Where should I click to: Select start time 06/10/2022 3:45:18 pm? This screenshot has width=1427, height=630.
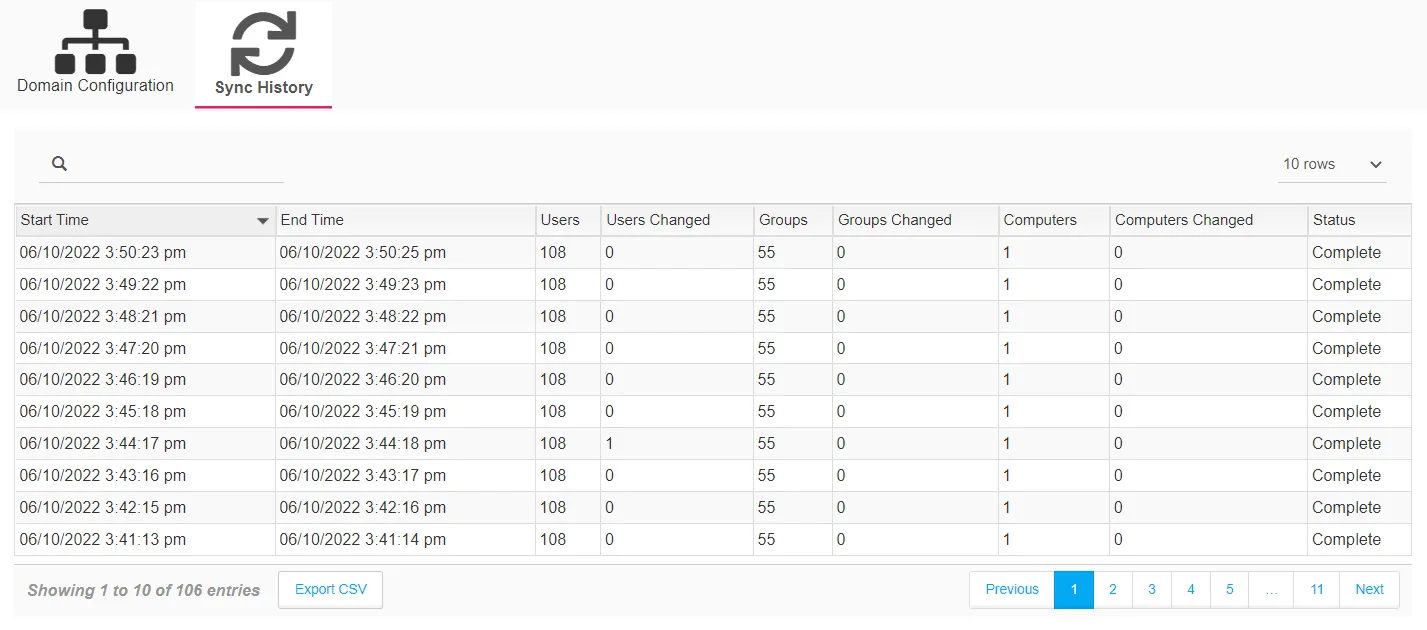click(x=103, y=412)
